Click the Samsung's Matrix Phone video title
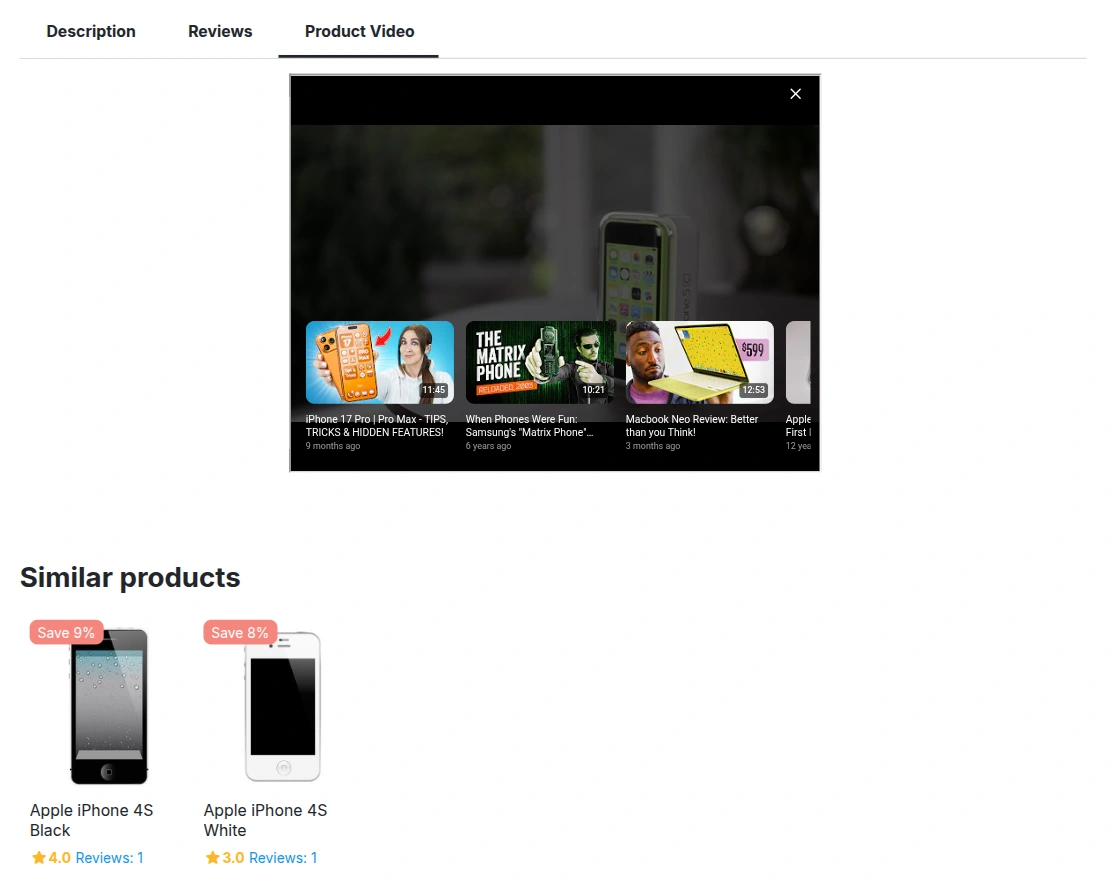Viewport: 1120px width, 880px height. point(529,426)
